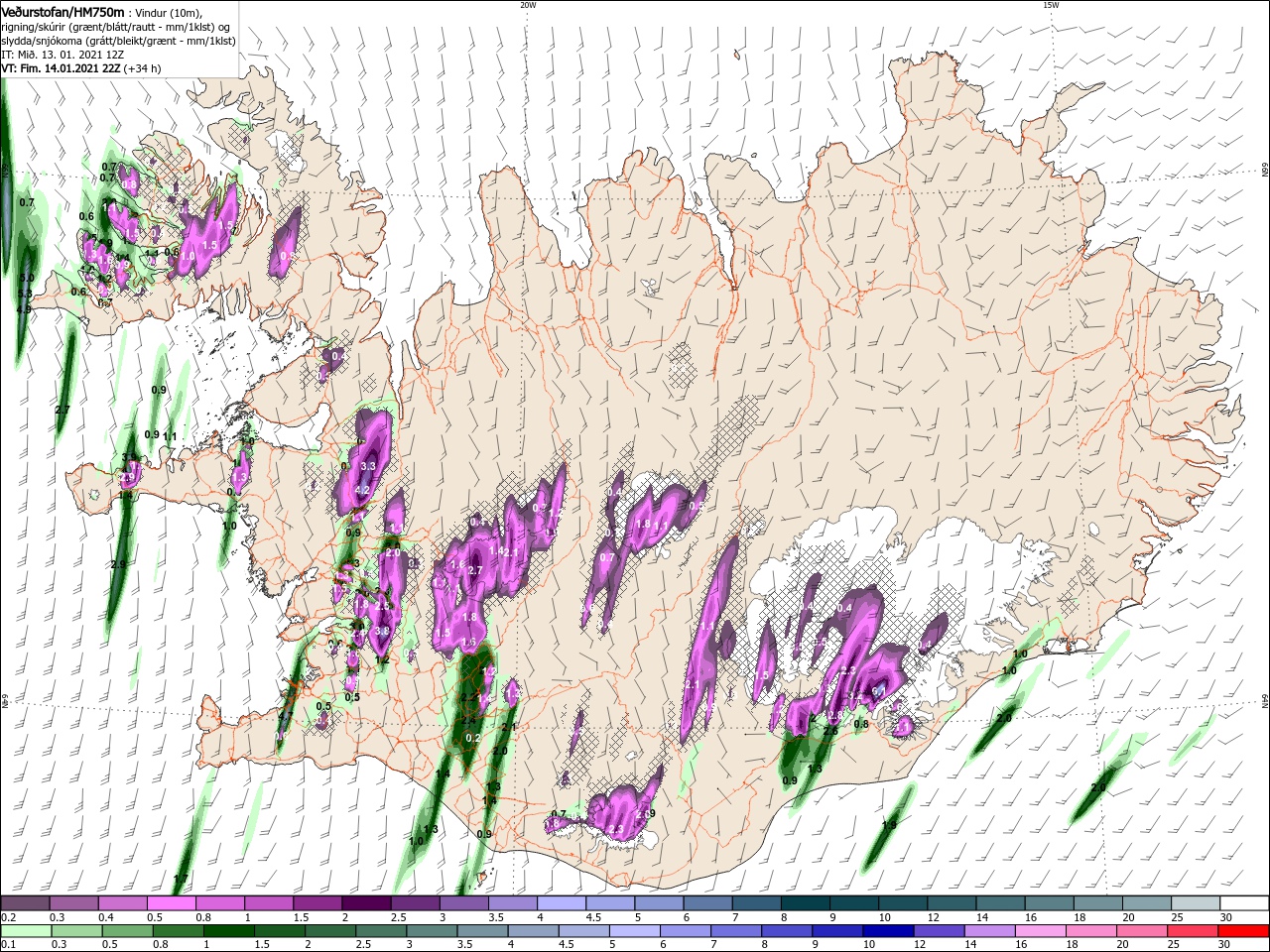This screenshot has height=952, width=1270.
Task: Click the 3.3 snowfall value on the map
Action: 367,466
